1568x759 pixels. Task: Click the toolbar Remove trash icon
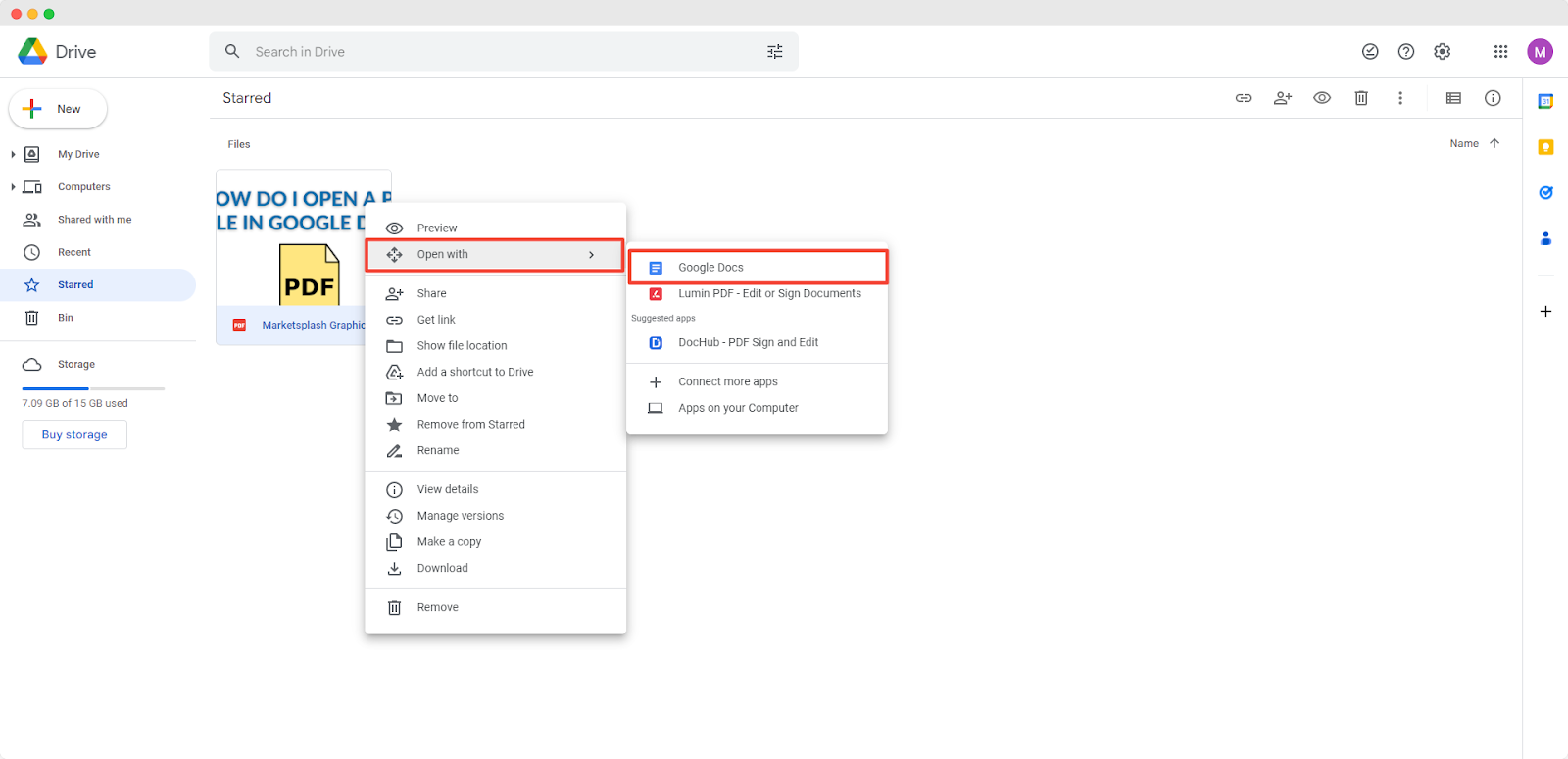pos(1361,98)
